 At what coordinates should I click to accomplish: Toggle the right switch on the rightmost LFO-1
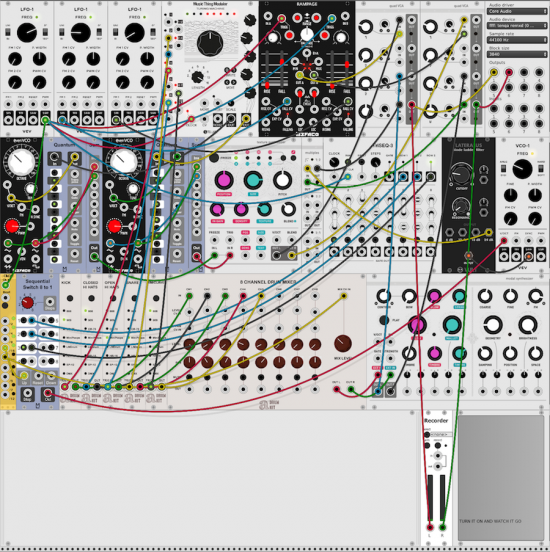[x=153, y=32]
